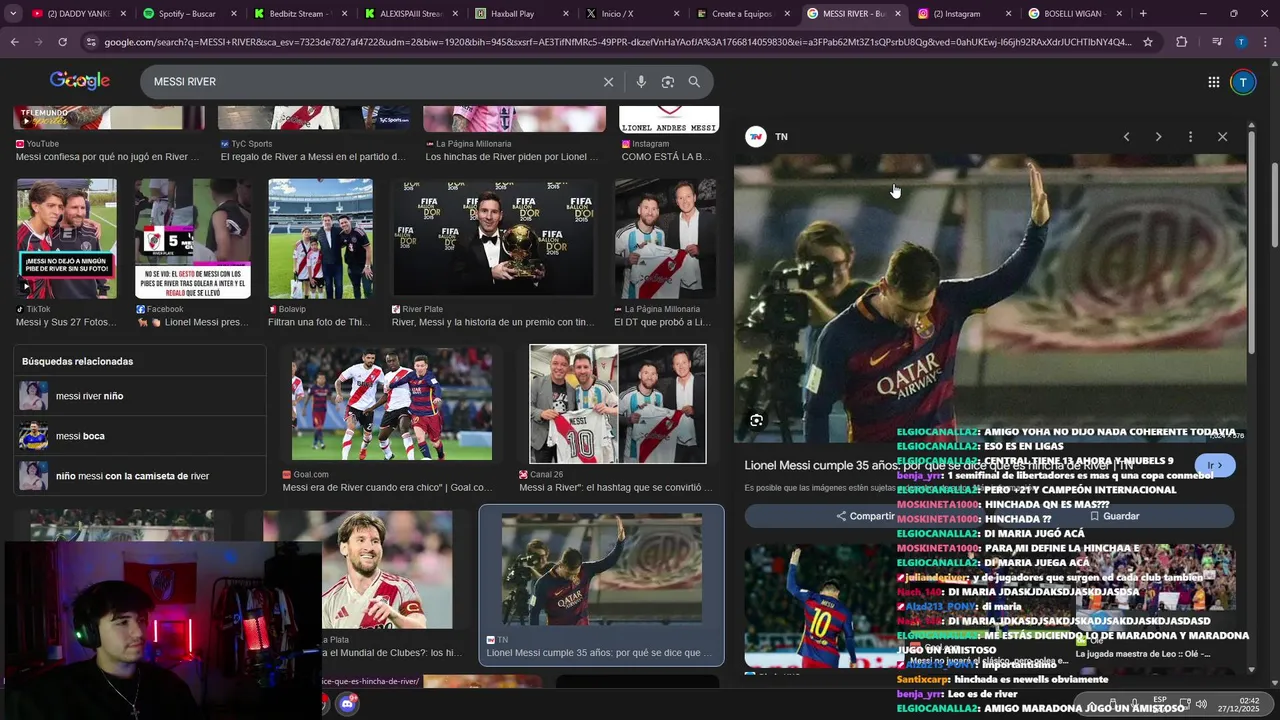Open a new browser tab
The height and width of the screenshot is (720, 1280).
tap(1143, 14)
